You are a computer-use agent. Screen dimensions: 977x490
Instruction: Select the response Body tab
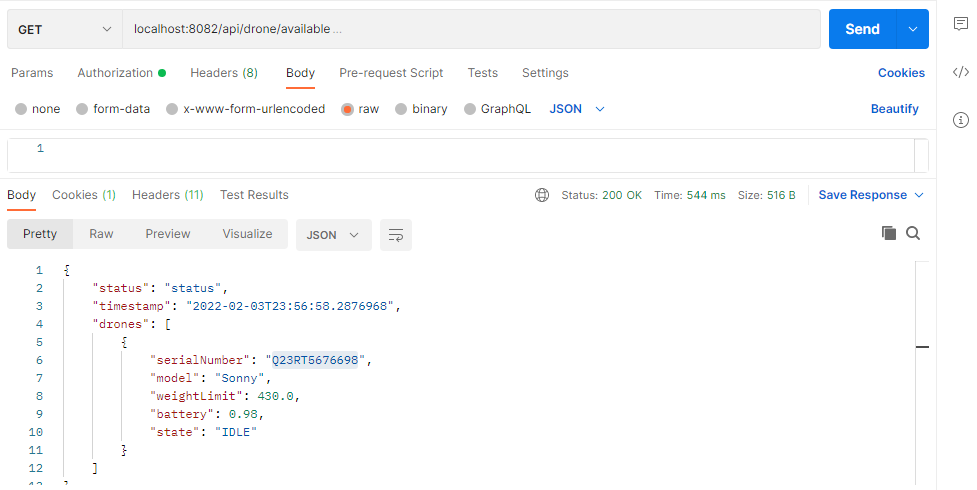[x=21, y=195]
